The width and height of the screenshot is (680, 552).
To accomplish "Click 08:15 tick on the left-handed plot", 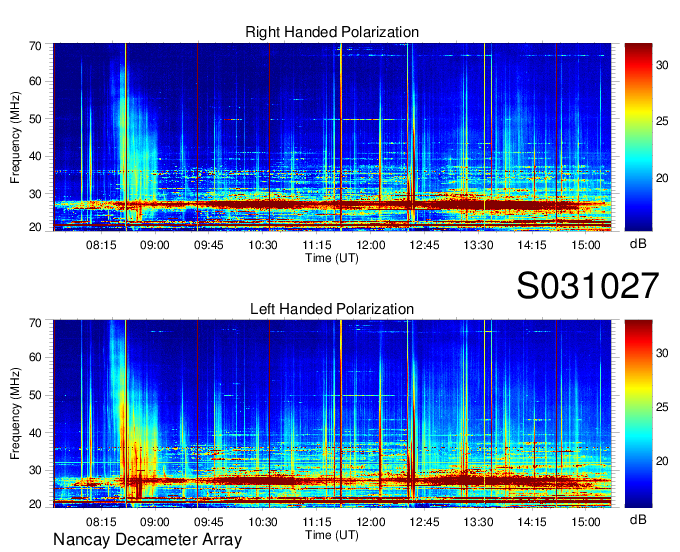I will point(101,522).
